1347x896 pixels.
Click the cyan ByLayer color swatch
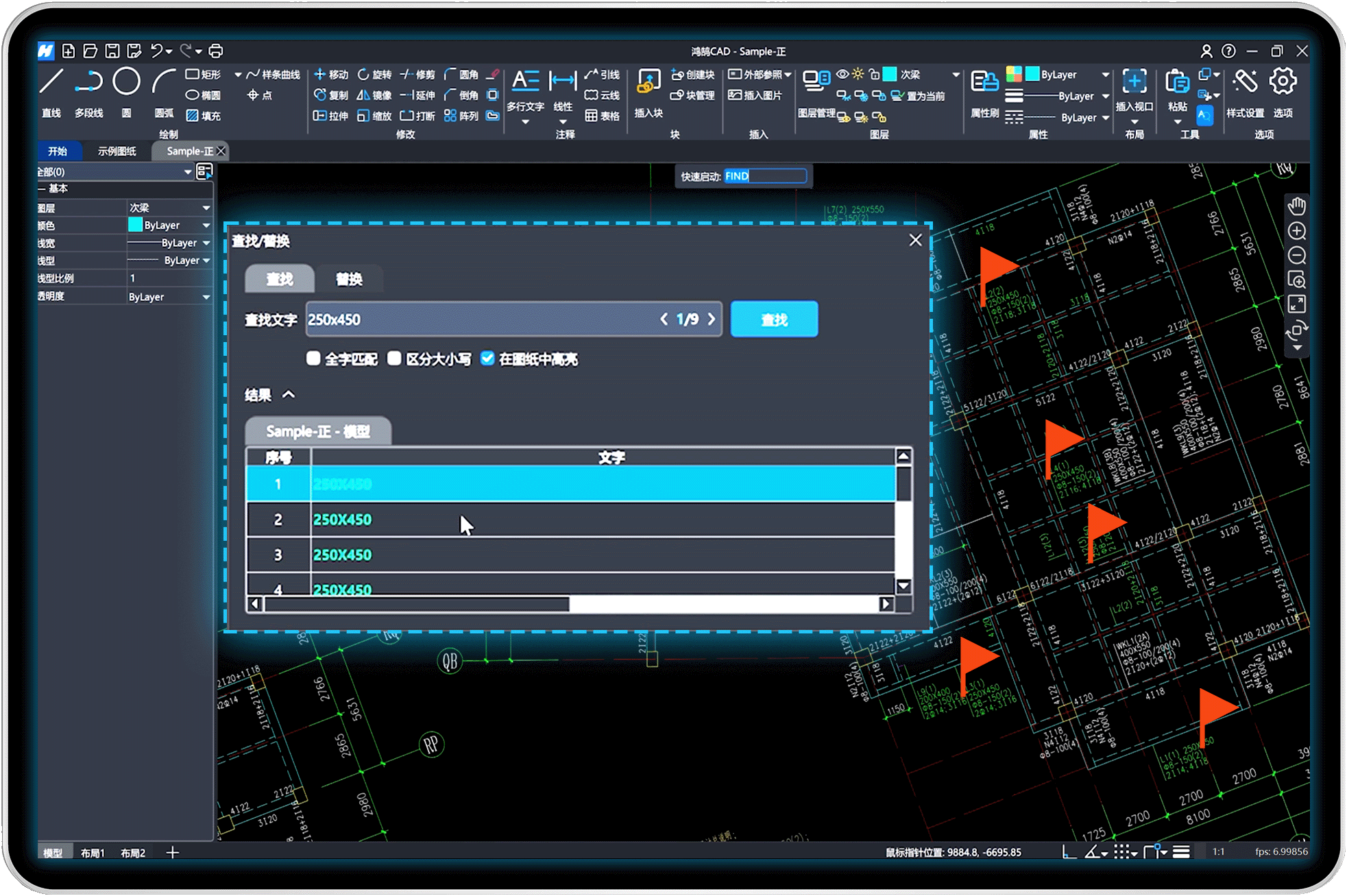point(135,225)
